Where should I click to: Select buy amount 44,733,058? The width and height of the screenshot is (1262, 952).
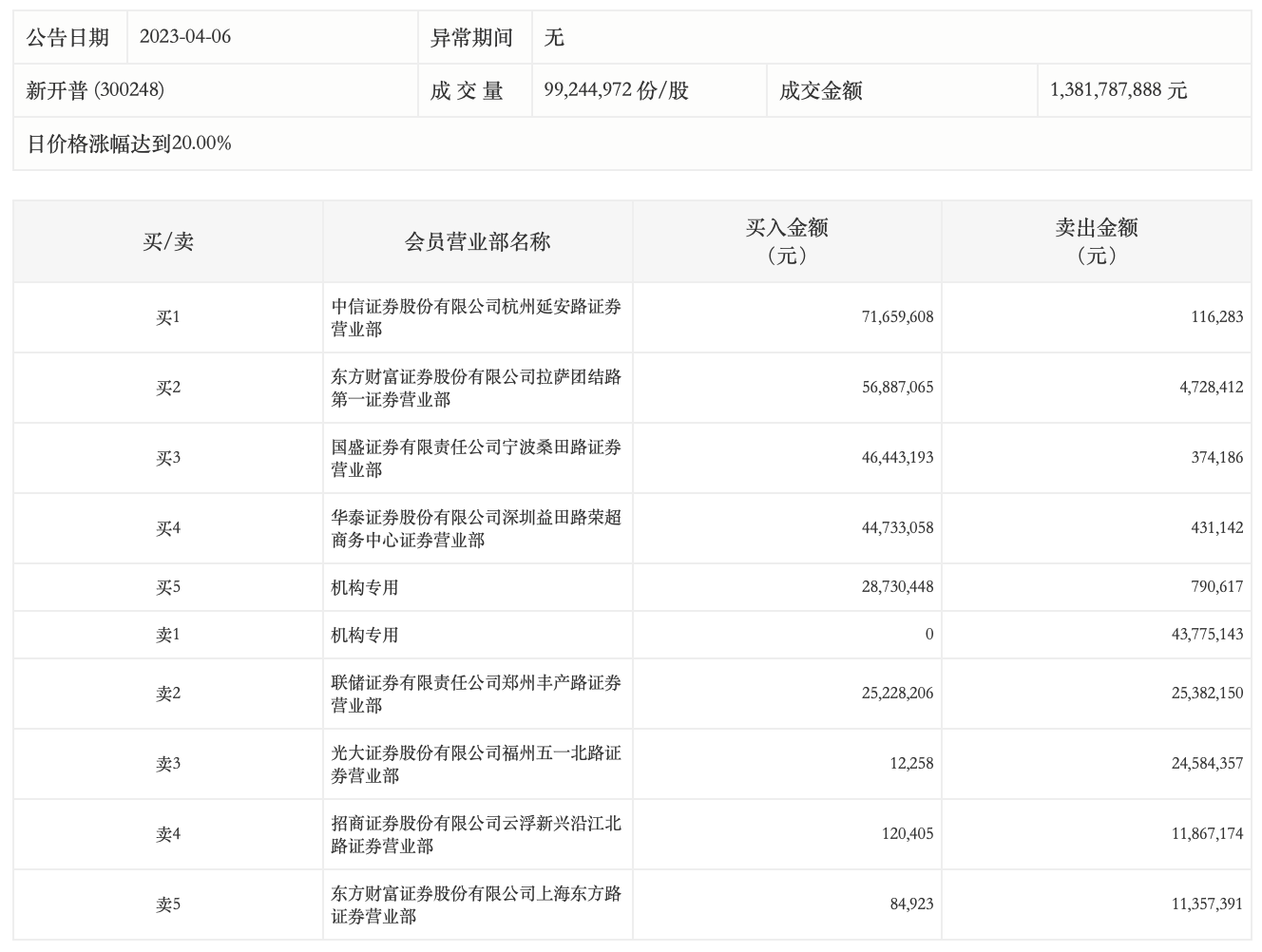click(x=897, y=528)
